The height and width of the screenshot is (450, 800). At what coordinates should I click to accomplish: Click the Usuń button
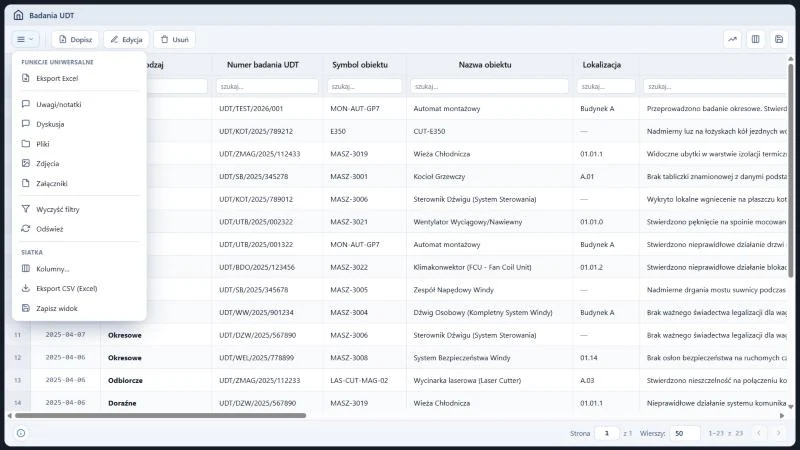coord(174,39)
